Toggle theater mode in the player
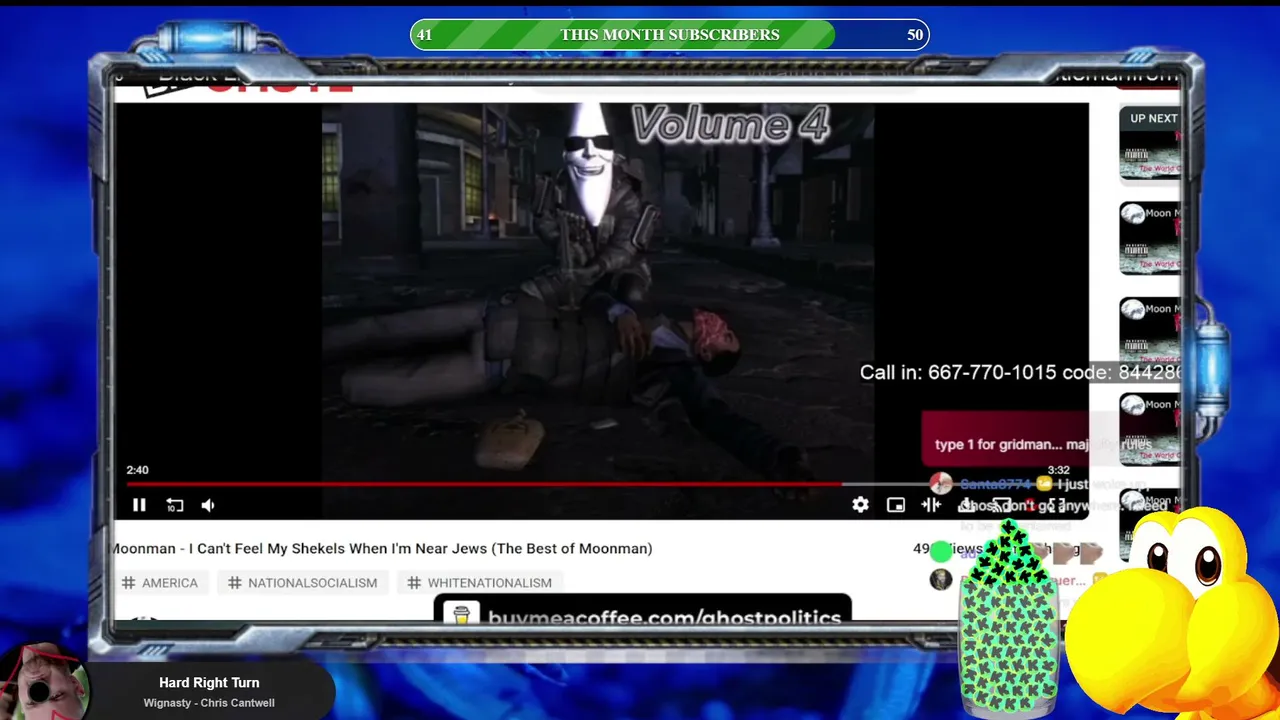Image resolution: width=1280 pixels, height=720 pixels. tap(931, 505)
